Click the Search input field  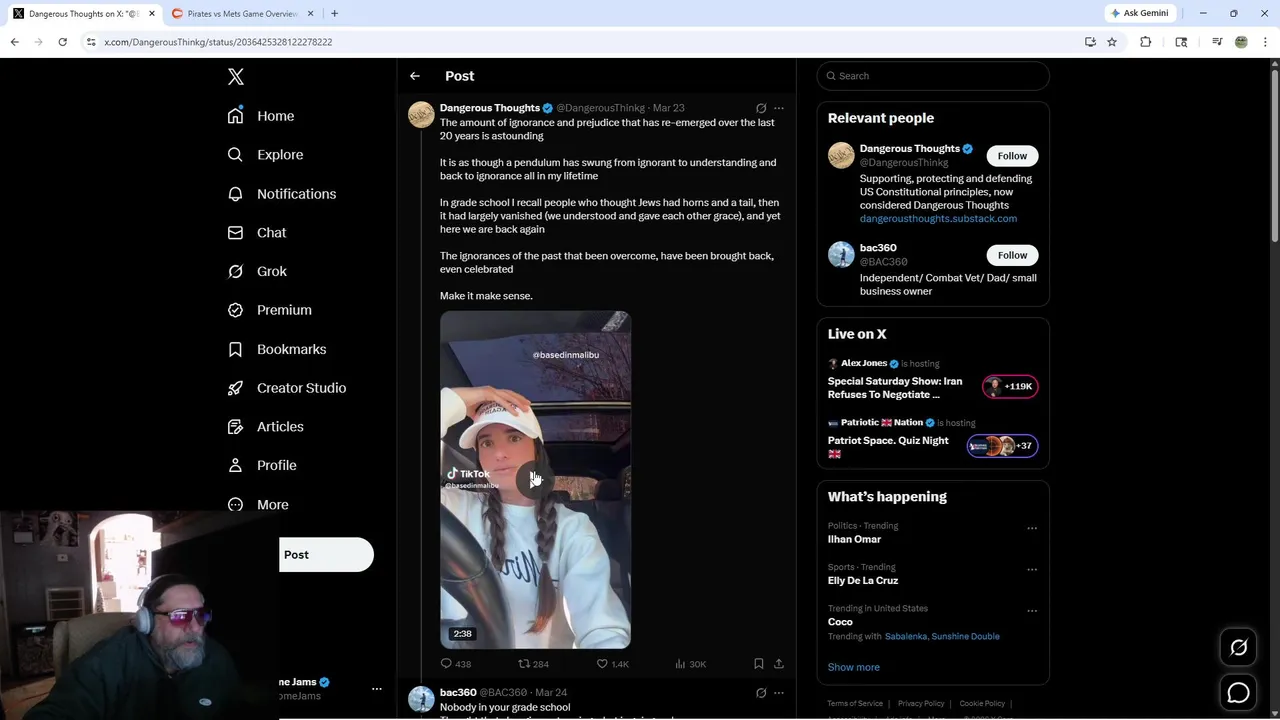pyautogui.click(x=933, y=76)
